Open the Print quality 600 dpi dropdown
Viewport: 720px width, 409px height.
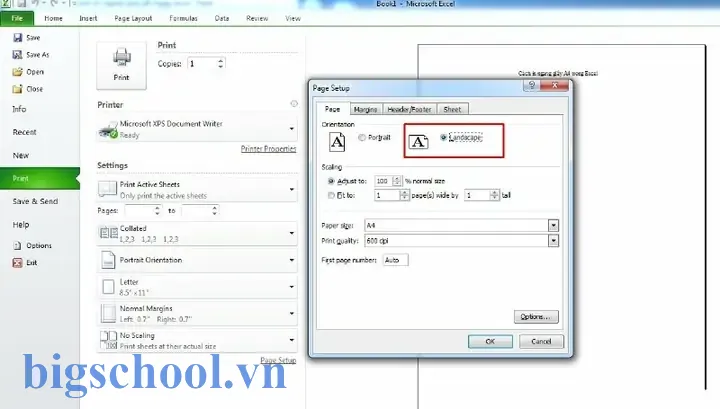[553, 241]
